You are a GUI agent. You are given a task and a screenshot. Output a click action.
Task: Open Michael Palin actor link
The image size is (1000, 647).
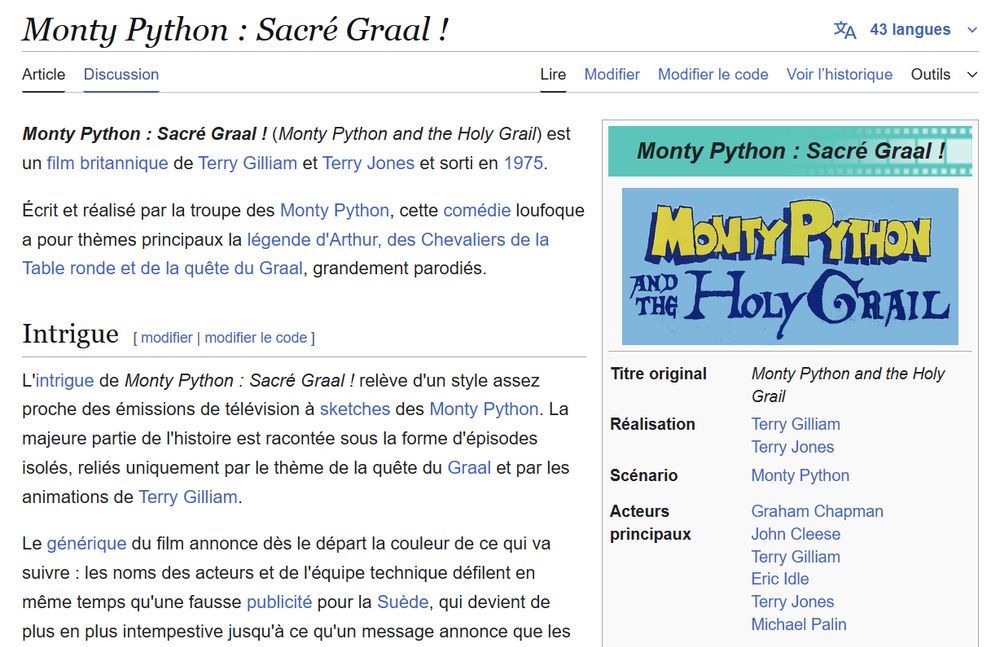coord(798,625)
